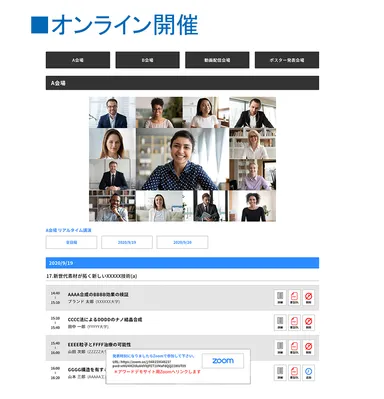Switch to the B会場 venue tab
The width and height of the screenshot is (384, 399).
147,60
